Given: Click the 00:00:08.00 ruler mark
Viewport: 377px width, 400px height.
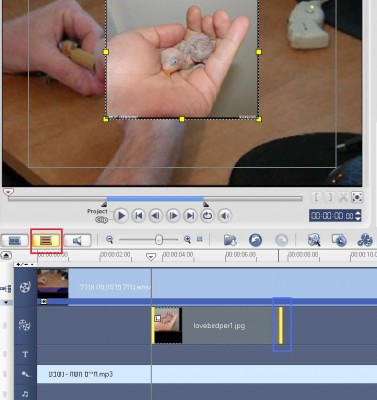Looking at the screenshot, I should point(303,254).
